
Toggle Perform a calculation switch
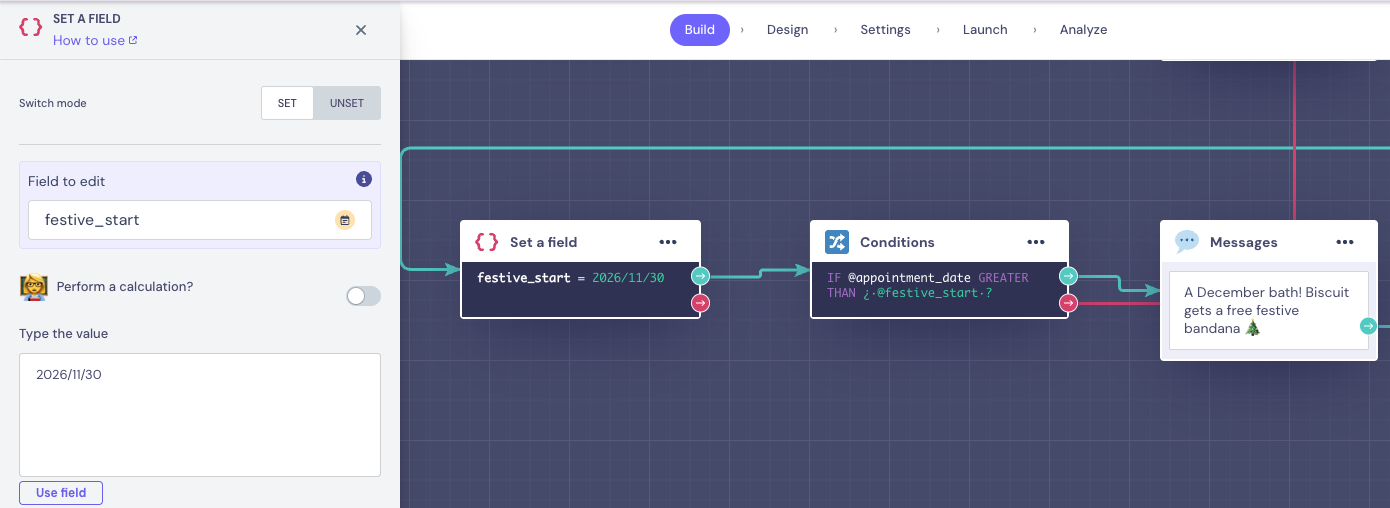(363, 296)
